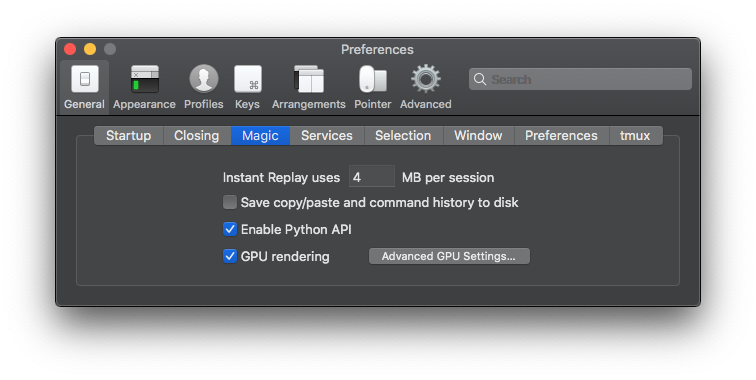Open the Pointer preferences pane
Viewport: 756px width, 380px height.
[x=373, y=87]
